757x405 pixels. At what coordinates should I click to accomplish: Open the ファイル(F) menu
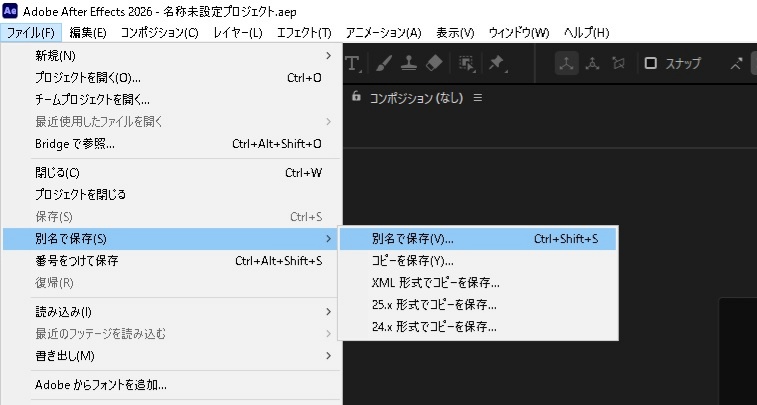click(x=31, y=33)
